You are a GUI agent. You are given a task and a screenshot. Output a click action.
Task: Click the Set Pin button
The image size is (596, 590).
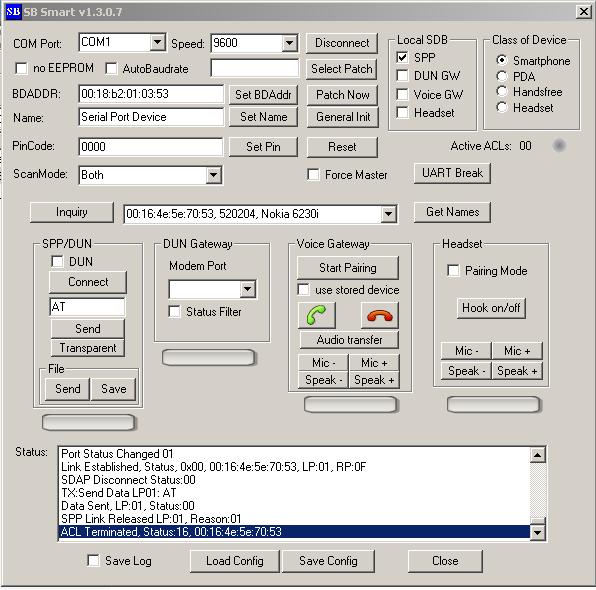pyautogui.click(x=263, y=147)
